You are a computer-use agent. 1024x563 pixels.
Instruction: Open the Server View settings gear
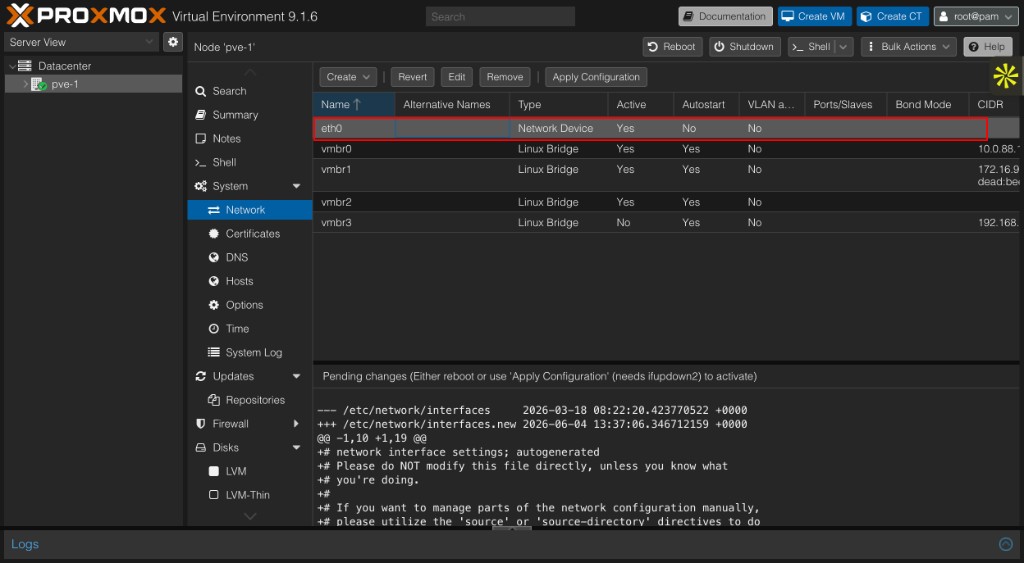click(173, 42)
